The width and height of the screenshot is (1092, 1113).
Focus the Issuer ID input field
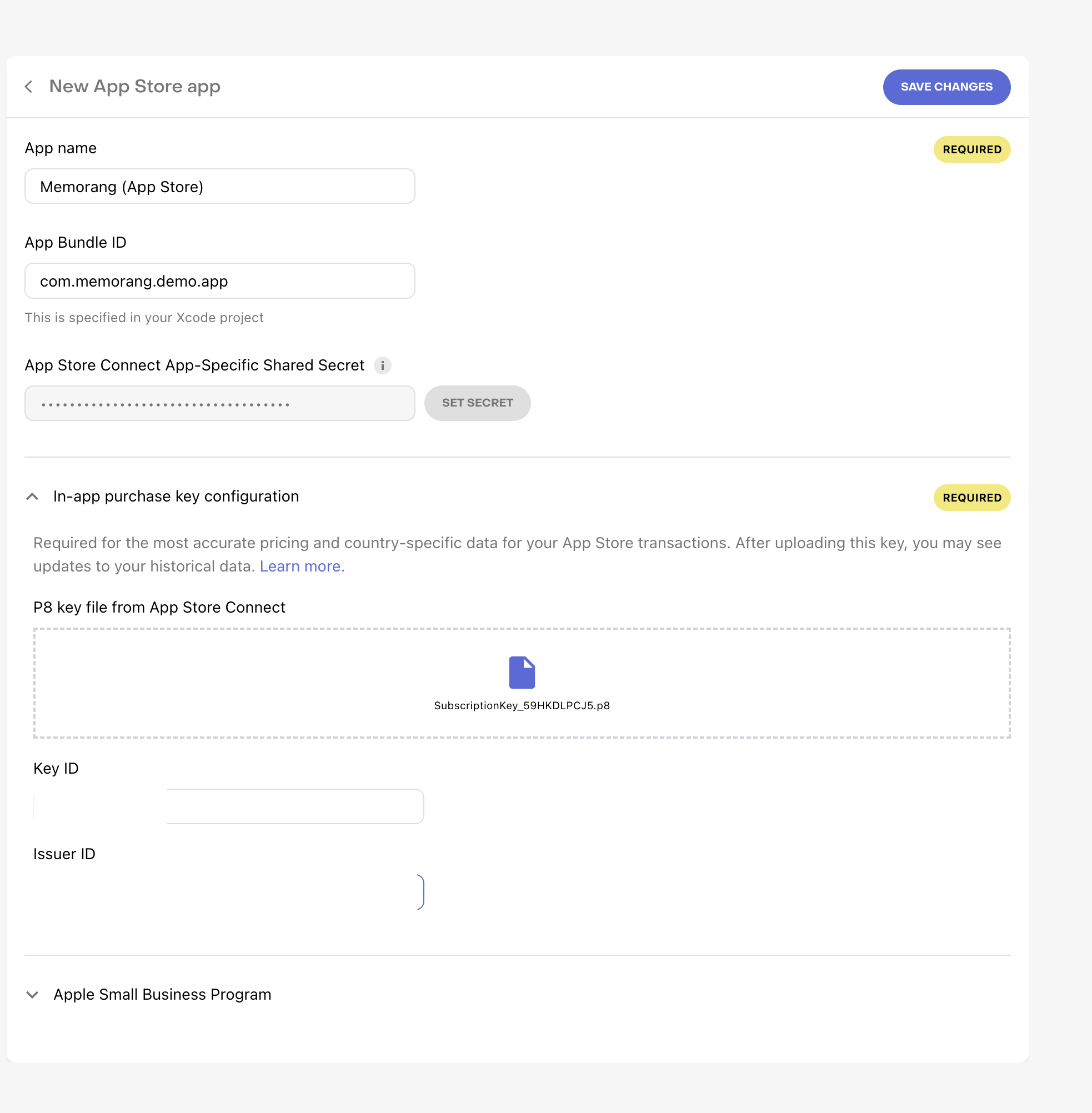[228, 891]
